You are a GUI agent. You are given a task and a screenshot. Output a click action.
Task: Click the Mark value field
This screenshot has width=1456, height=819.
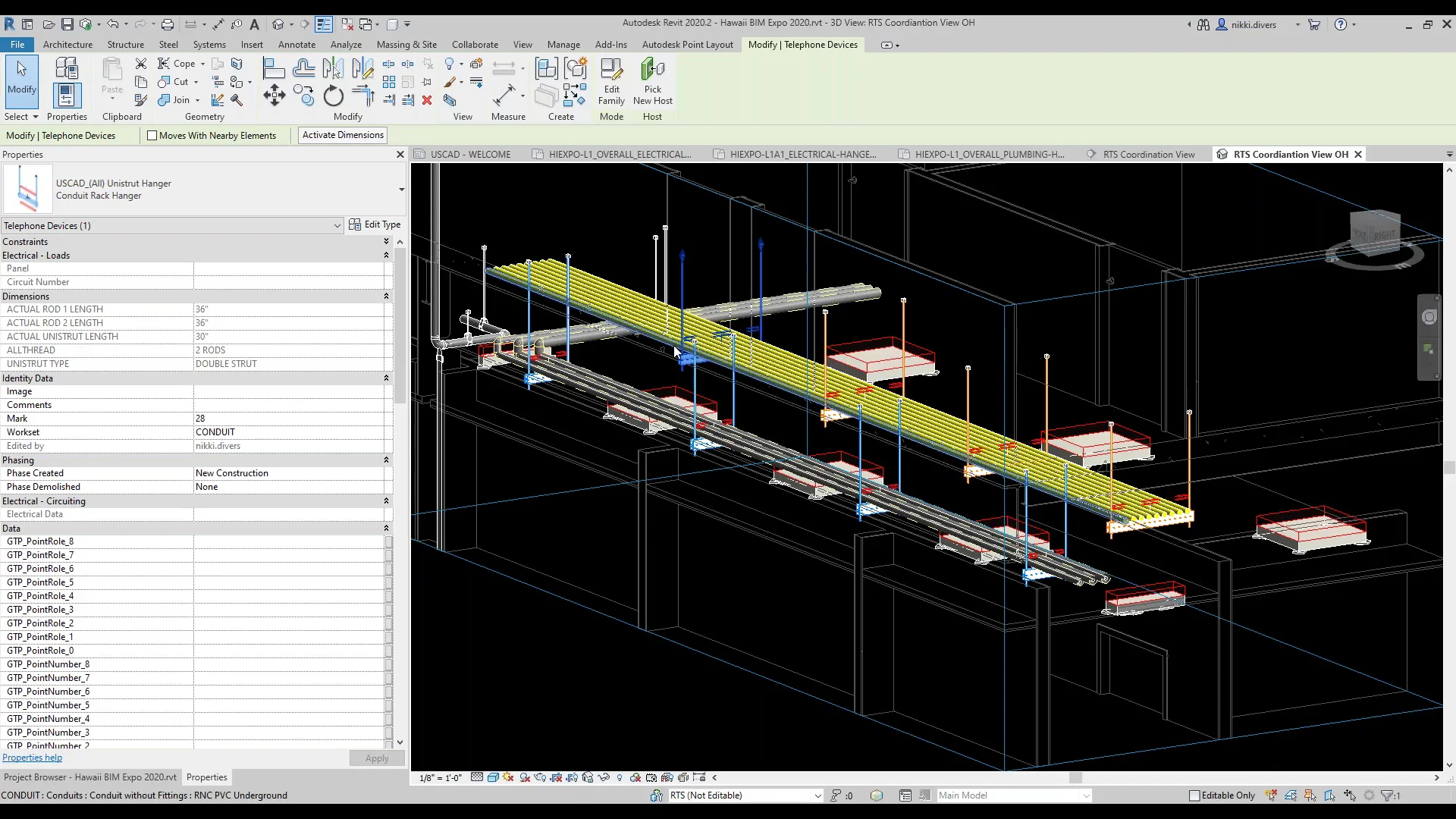pyautogui.click(x=288, y=419)
